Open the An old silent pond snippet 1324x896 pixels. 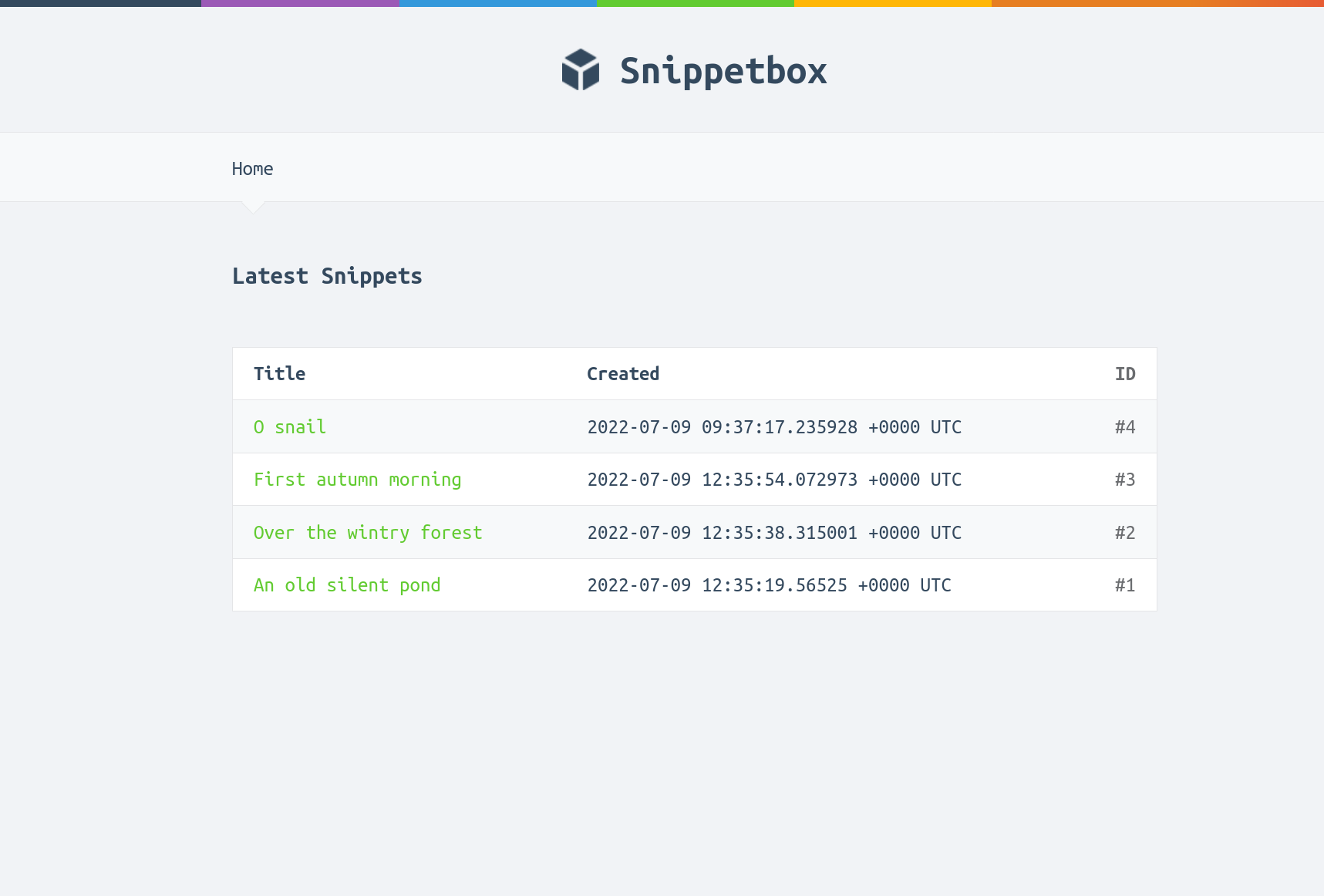(347, 584)
